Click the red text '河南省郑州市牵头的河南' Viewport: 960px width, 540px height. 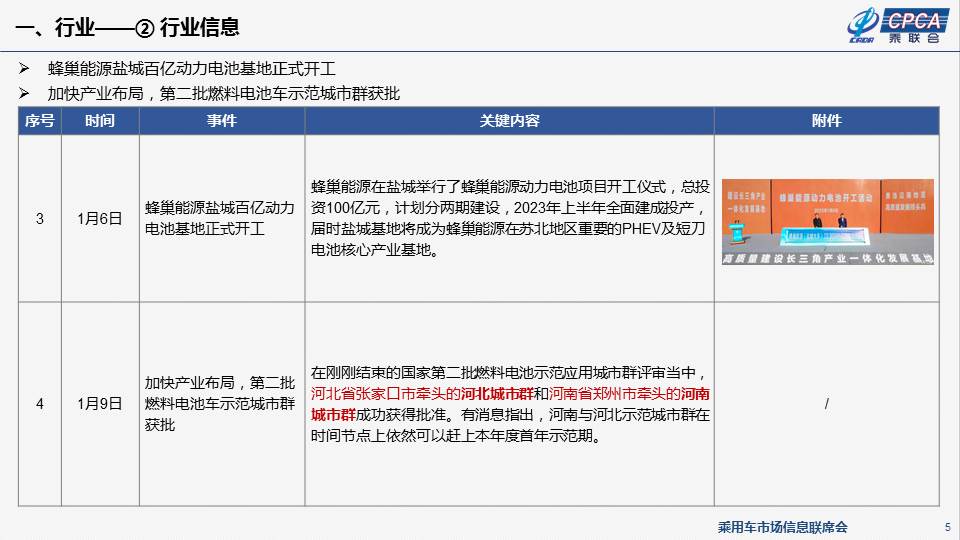coord(629,394)
